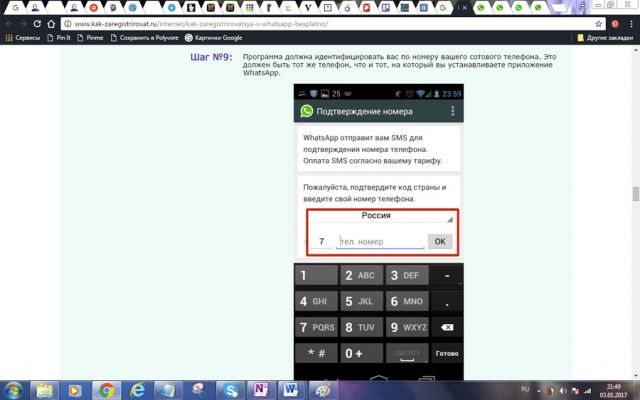Open Skype from the taskbar
This screenshot has height=400, width=640.
(x=230, y=391)
